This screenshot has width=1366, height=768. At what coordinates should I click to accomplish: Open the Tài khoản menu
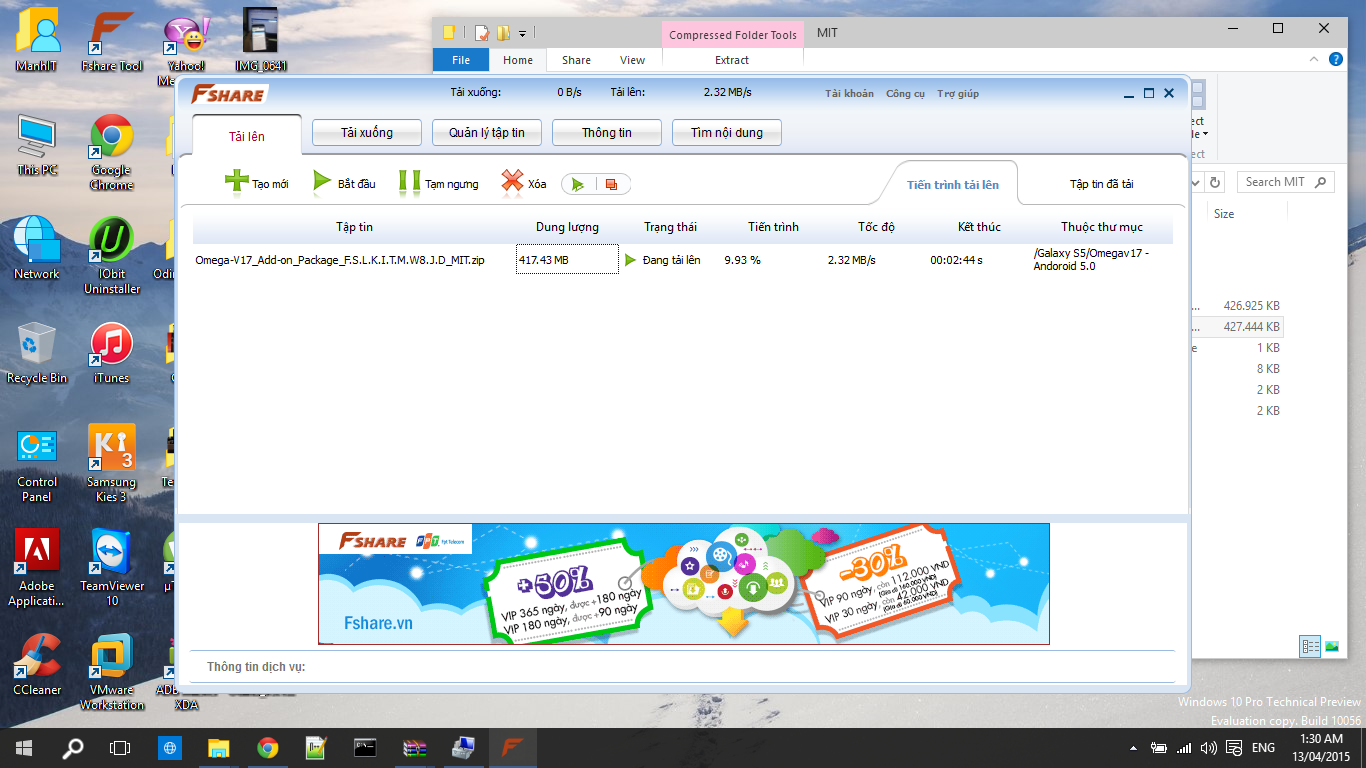click(849, 93)
